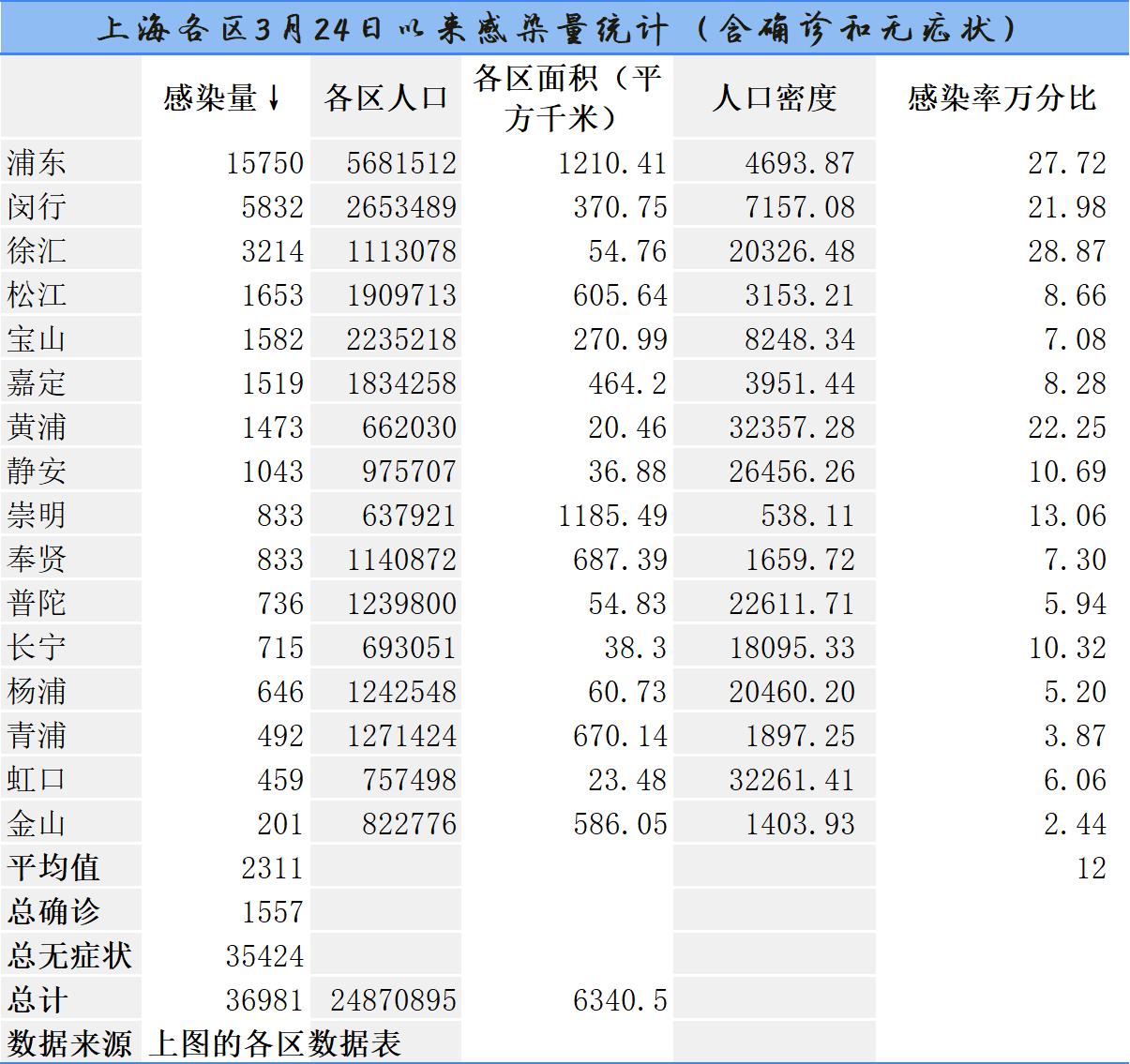The width and height of the screenshot is (1130, 1064).
Task: Click the 感染率万分比 column header
Action: 1002,97
